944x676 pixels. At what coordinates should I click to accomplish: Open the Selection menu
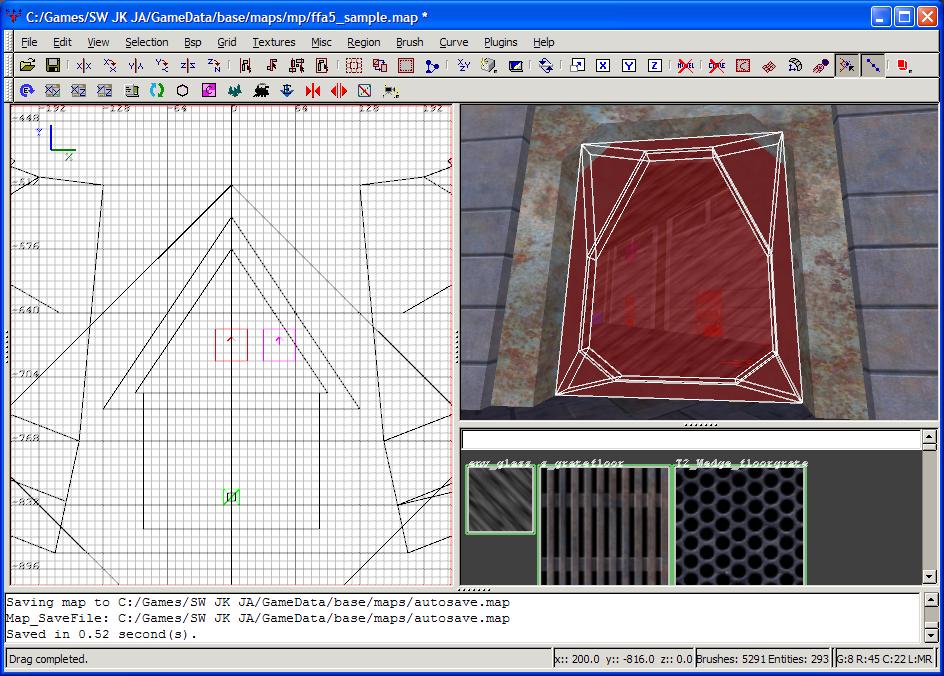146,42
